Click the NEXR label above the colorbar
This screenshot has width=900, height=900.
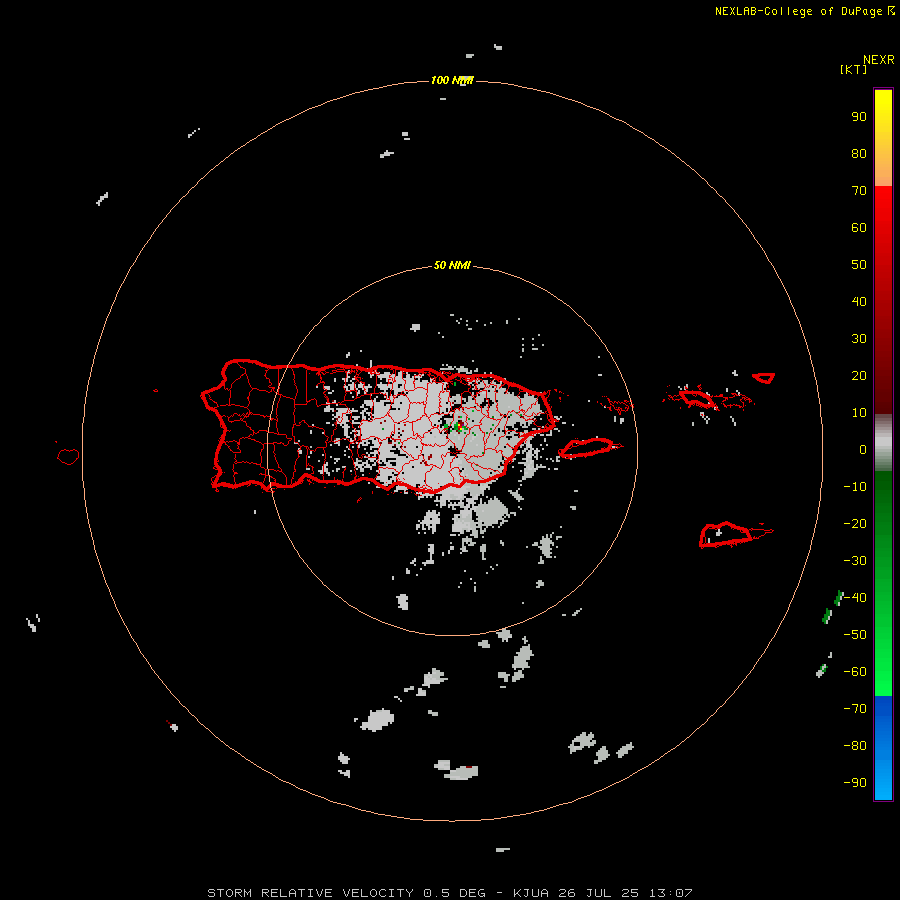click(x=879, y=60)
